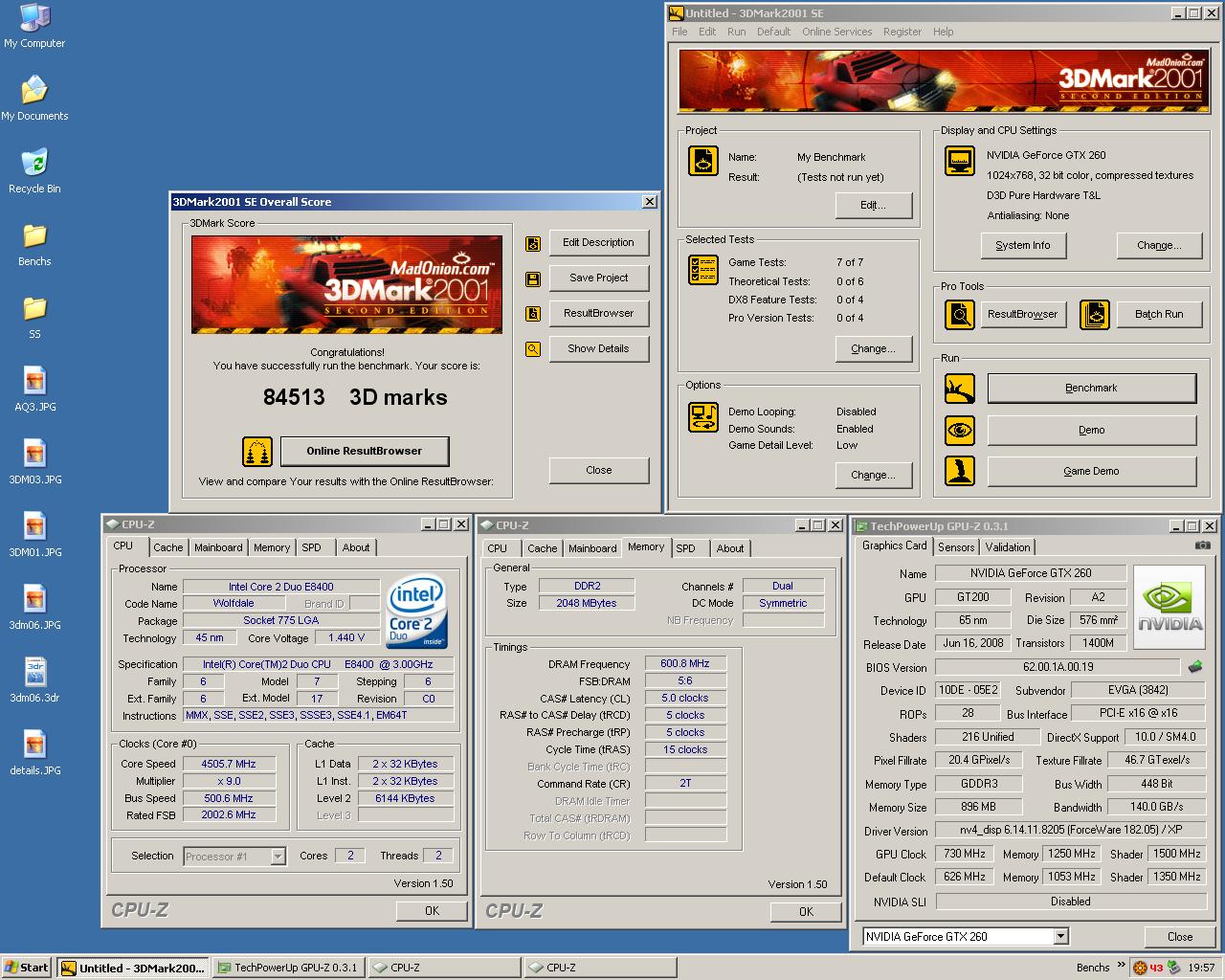
Task: Click Batch Run button
Action: pos(1159,314)
